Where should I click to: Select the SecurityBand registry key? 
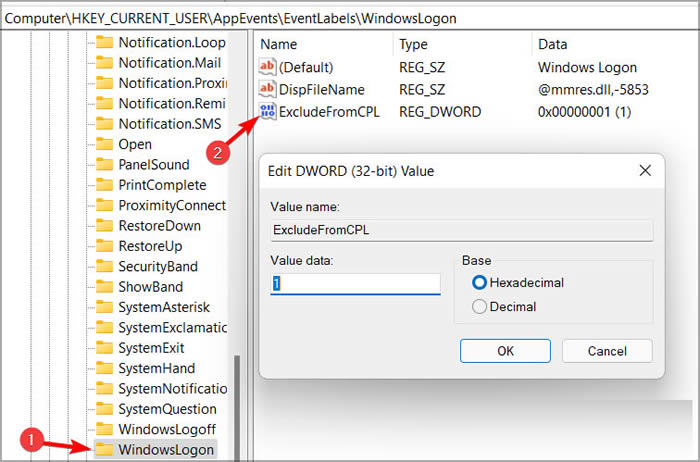pyautogui.click(x=158, y=267)
